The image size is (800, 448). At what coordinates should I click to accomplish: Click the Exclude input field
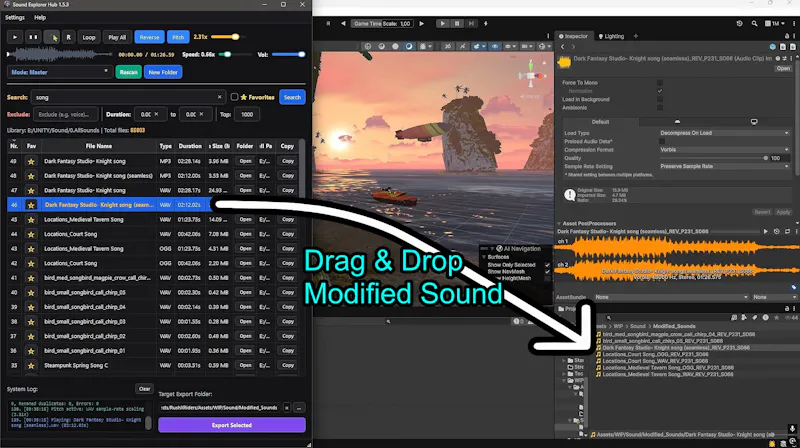(65, 114)
